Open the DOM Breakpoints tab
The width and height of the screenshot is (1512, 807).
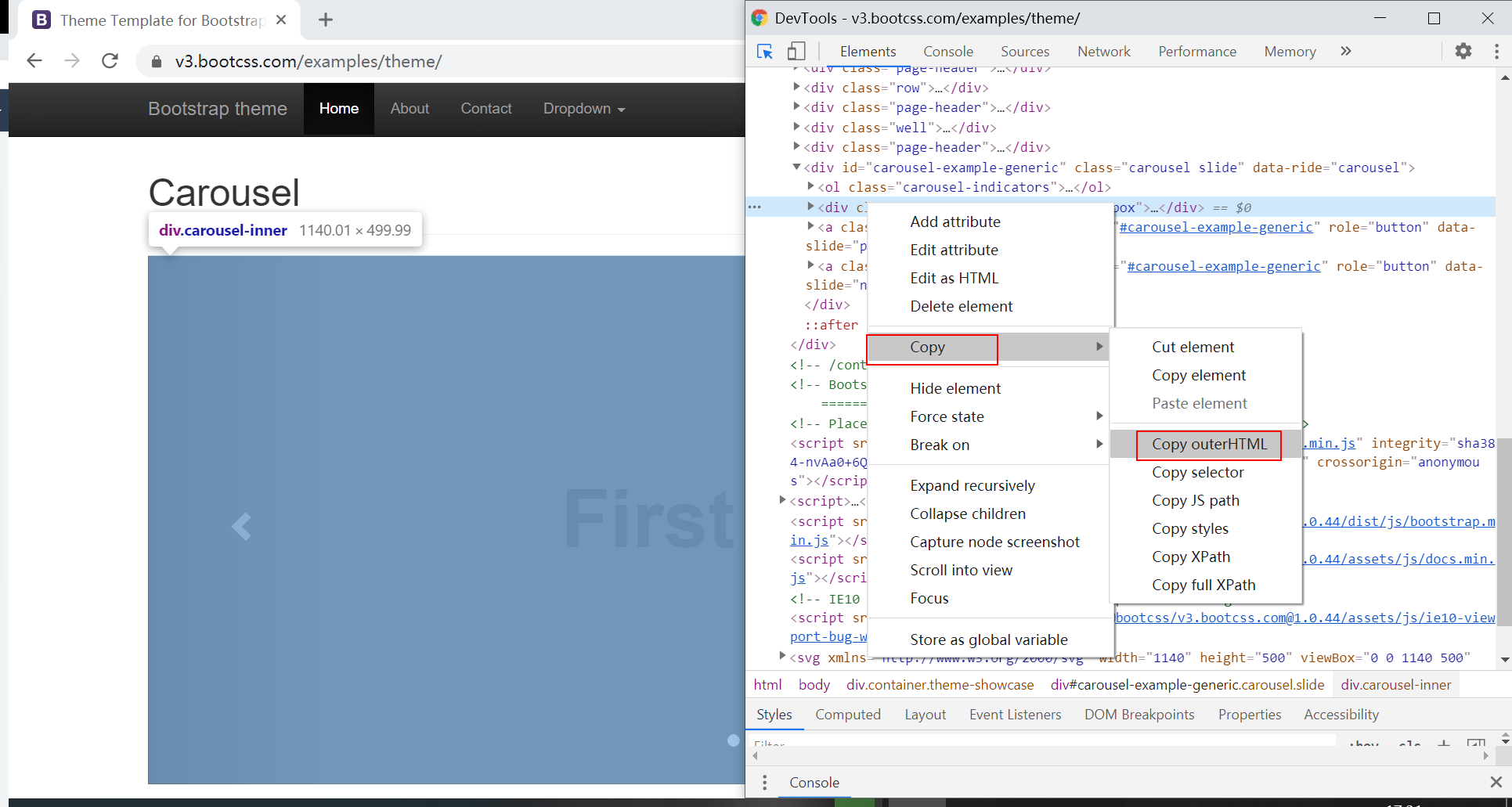[1139, 715]
